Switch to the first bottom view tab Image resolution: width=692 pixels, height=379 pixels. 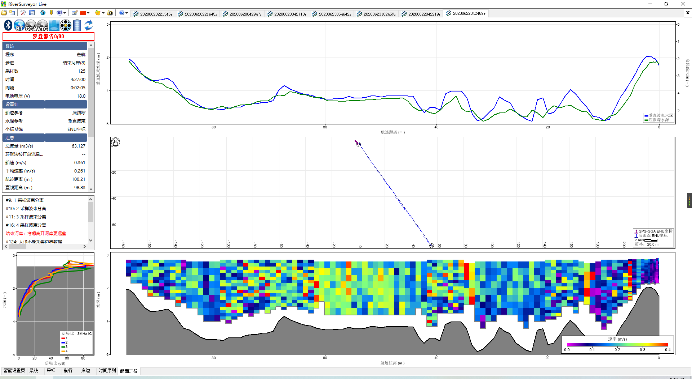[14, 371]
